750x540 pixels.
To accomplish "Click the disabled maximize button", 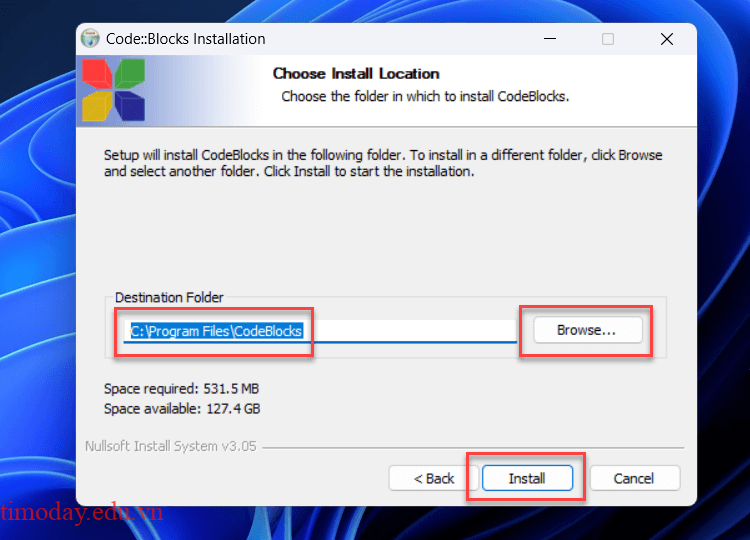I will 608,39.
